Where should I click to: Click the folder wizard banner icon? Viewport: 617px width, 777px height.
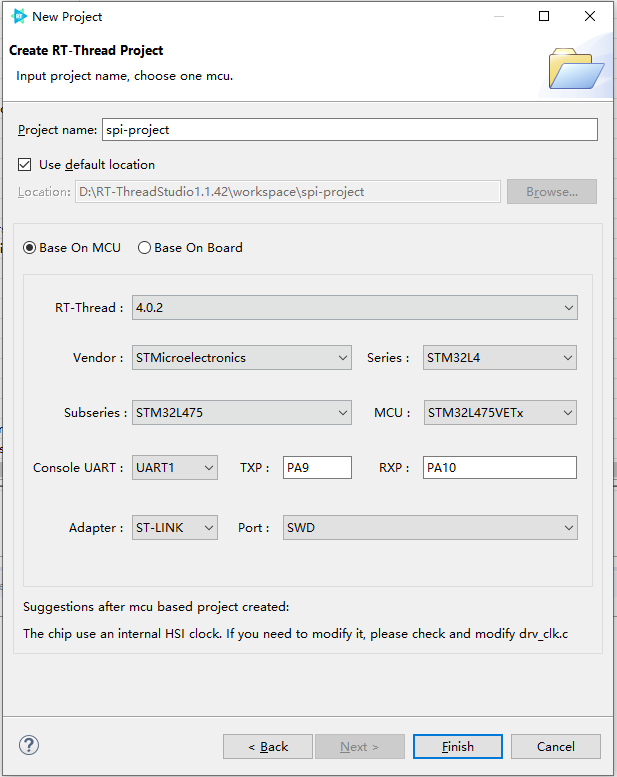click(x=576, y=68)
